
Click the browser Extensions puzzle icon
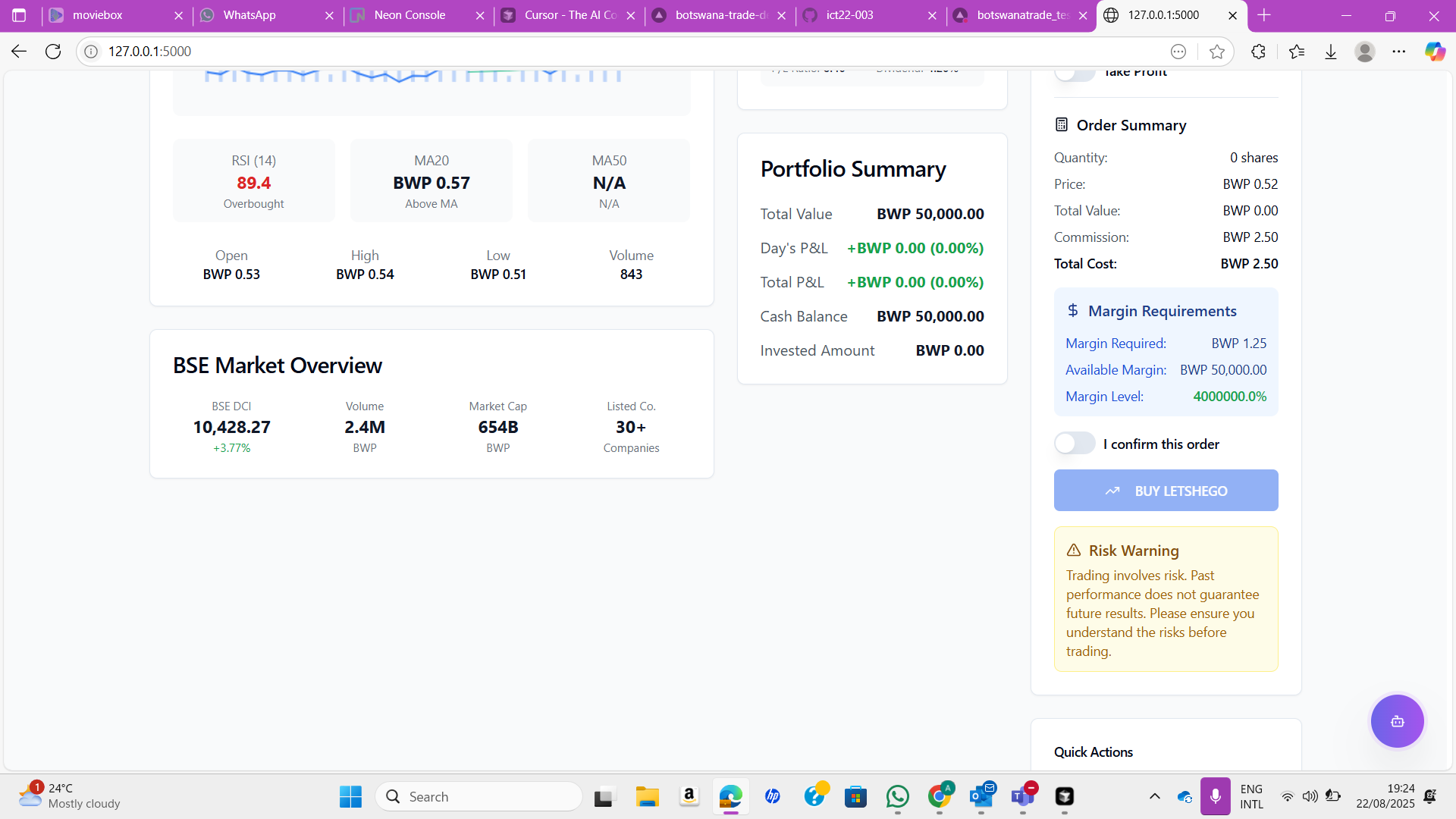[x=1258, y=52]
